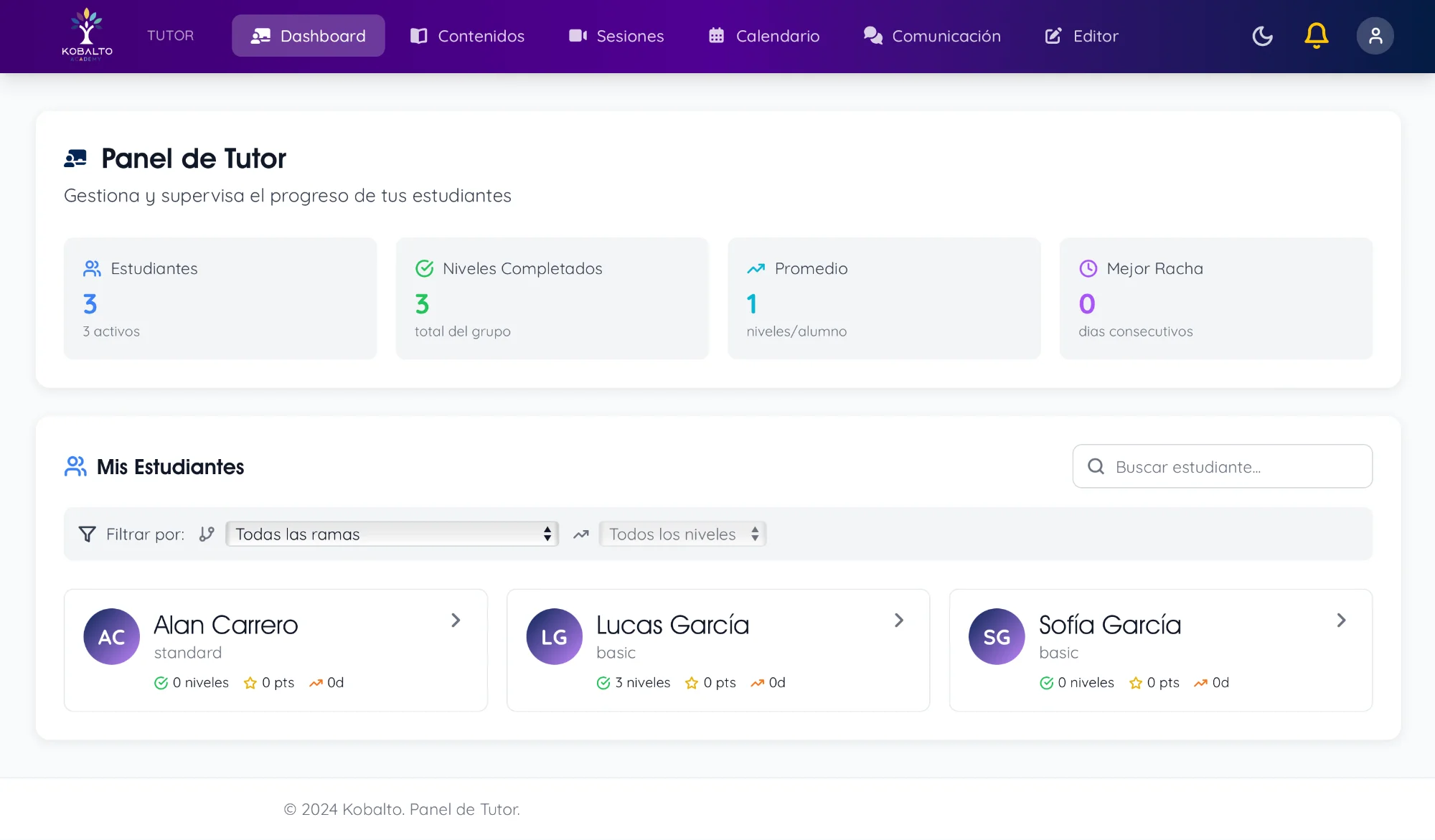Check notifications via the bell icon
Image resolution: width=1435 pixels, height=840 pixels.
[1317, 36]
